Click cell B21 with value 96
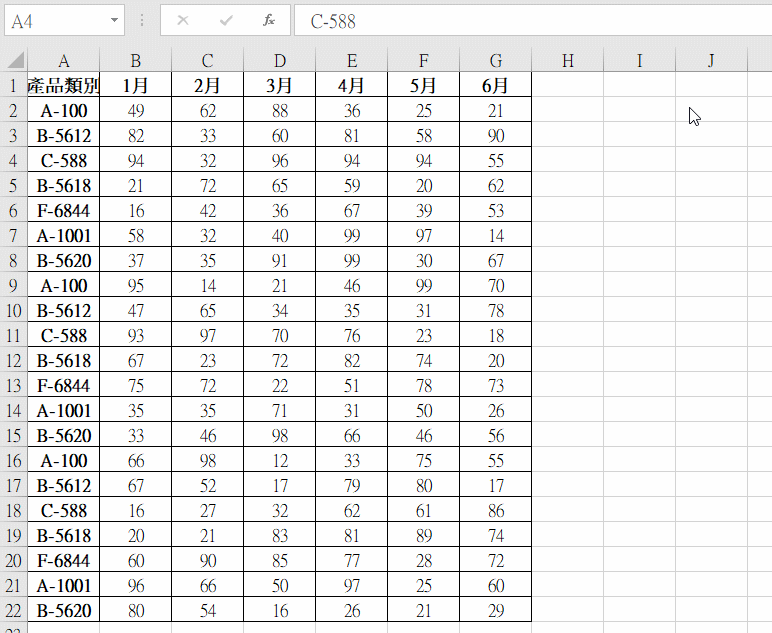This screenshot has height=633, width=772. [x=135, y=585]
